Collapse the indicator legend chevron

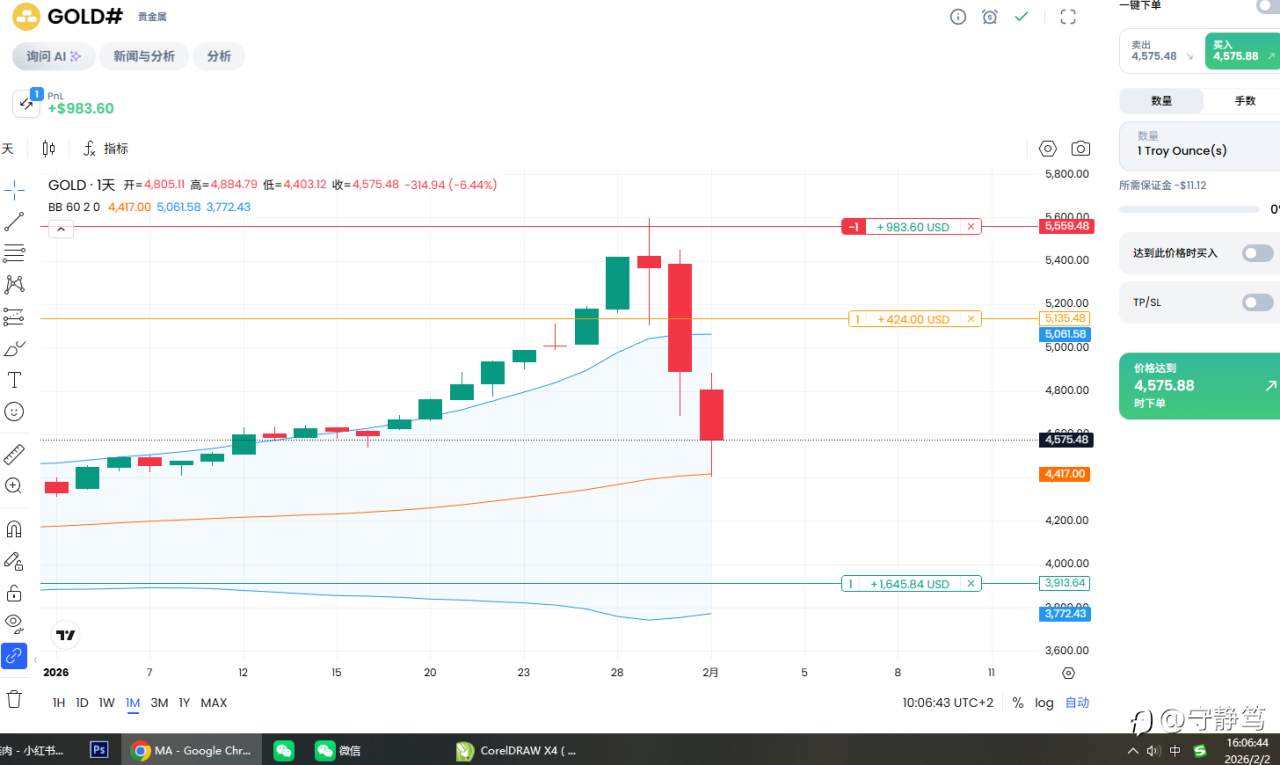point(60,229)
